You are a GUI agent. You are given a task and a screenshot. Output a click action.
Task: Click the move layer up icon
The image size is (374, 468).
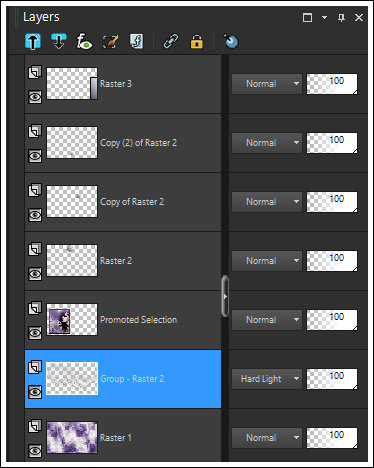pyautogui.click(x=33, y=42)
